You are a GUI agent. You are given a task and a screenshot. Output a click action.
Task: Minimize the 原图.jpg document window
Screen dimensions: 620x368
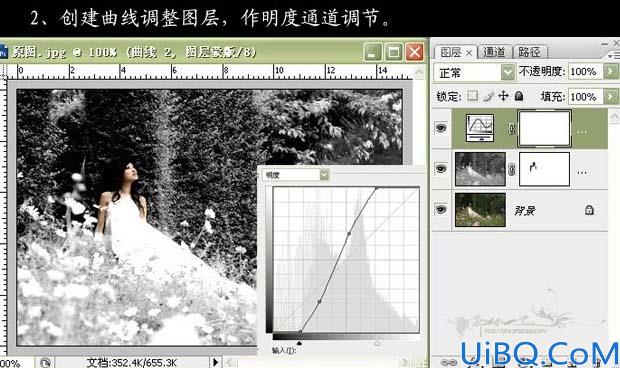pyautogui.click(x=372, y=52)
